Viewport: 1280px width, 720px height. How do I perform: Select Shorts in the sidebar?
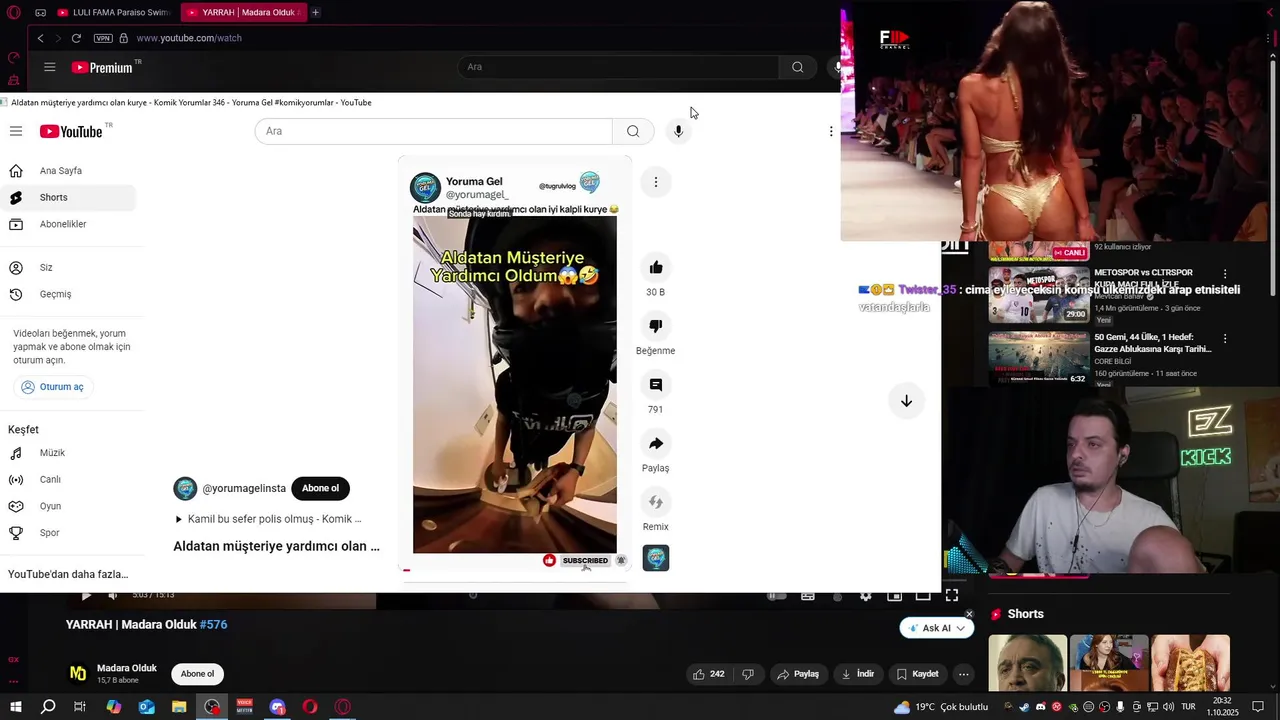(x=68, y=198)
